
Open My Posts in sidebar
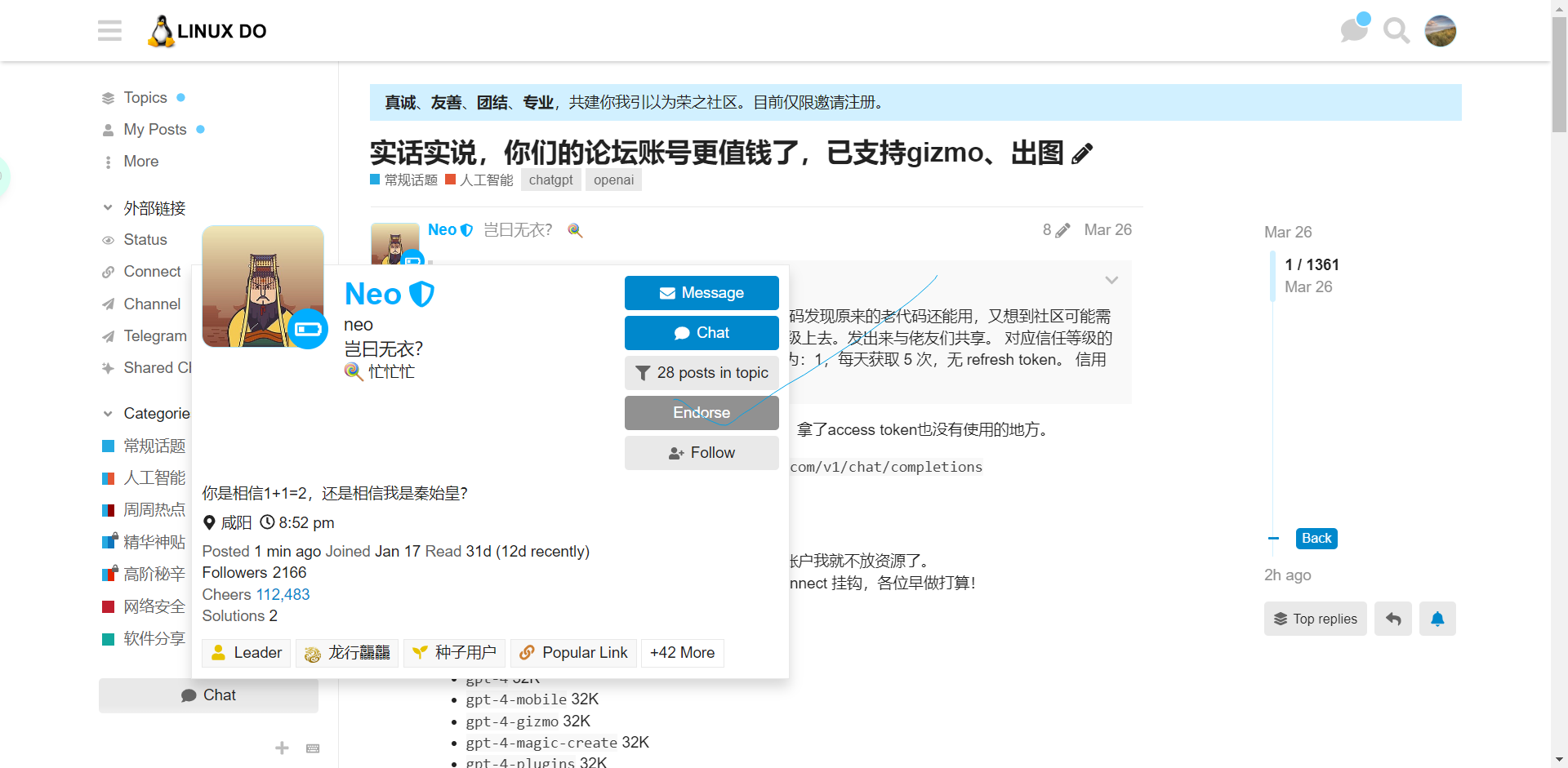coord(154,130)
